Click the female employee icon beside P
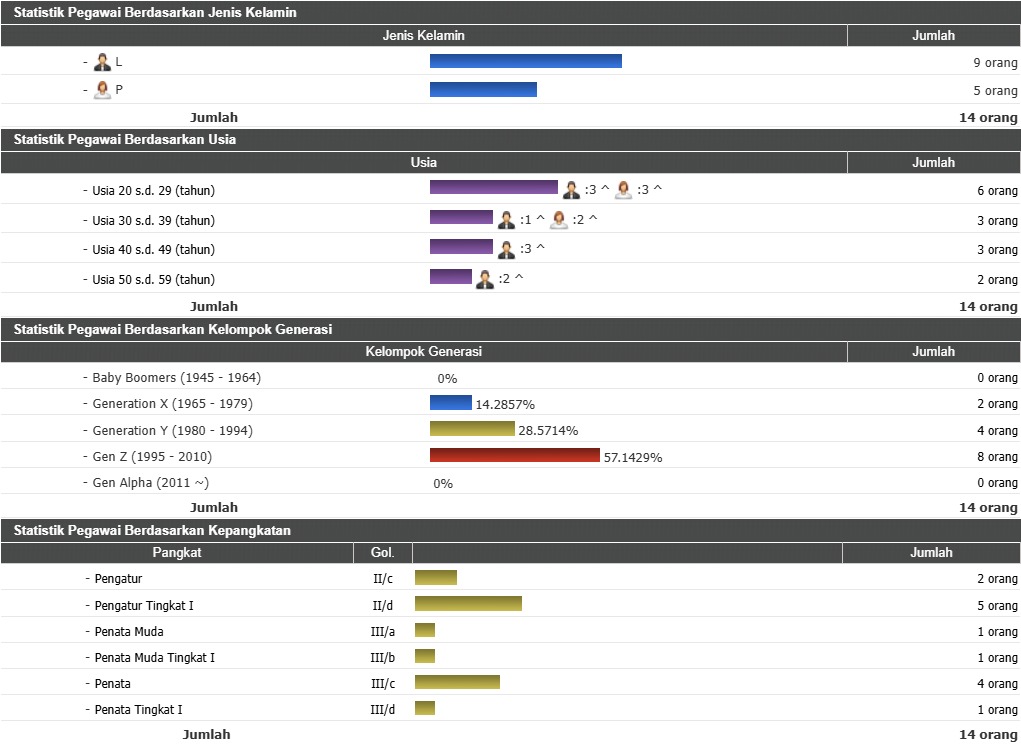This screenshot has width=1021, height=744. point(102,90)
